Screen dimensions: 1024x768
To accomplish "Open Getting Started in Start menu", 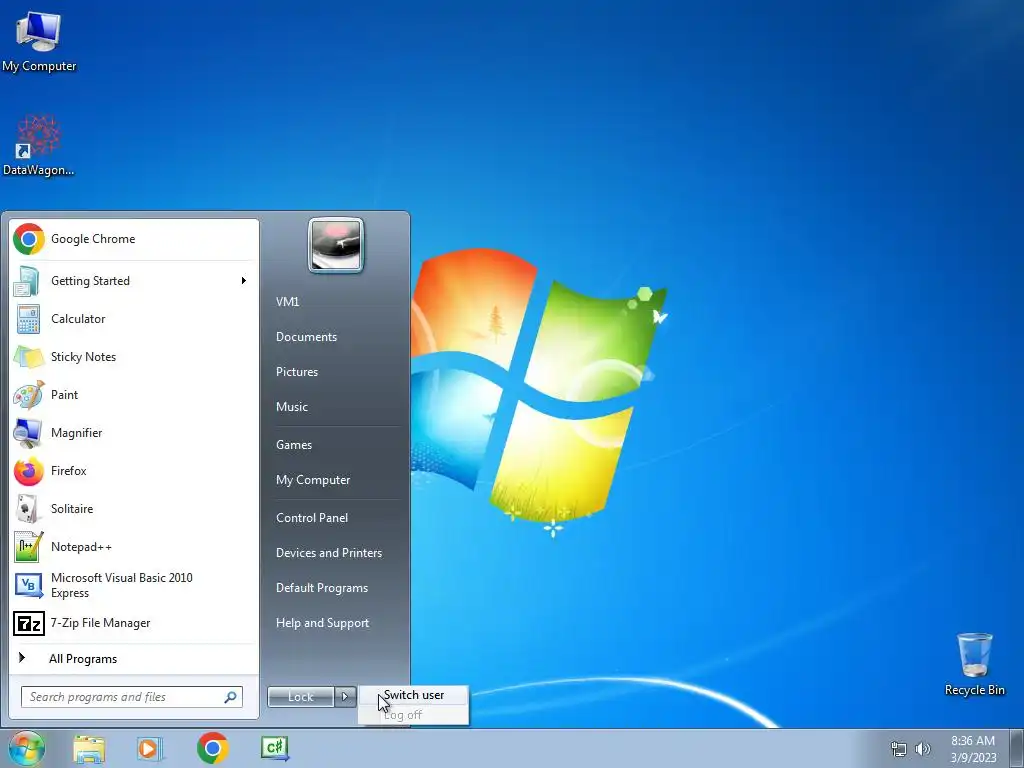I will tap(134, 281).
